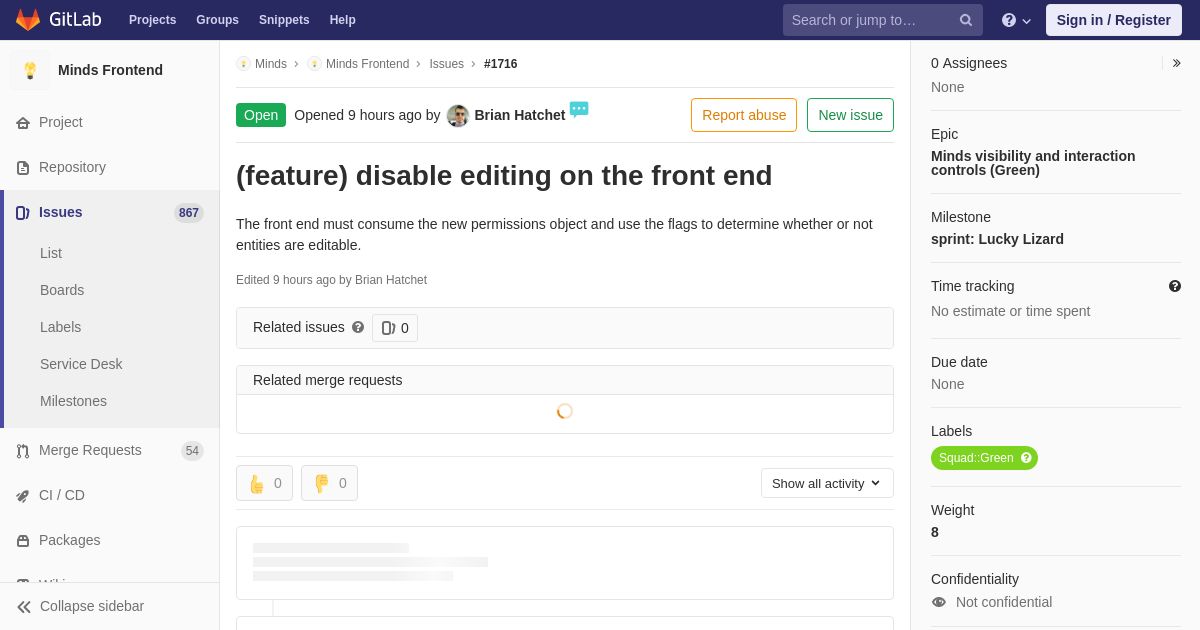Screen dimensions: 1200x630
Task: Give a thumbs down reaction
Action: pyautogui.click(x=329, y=483)
